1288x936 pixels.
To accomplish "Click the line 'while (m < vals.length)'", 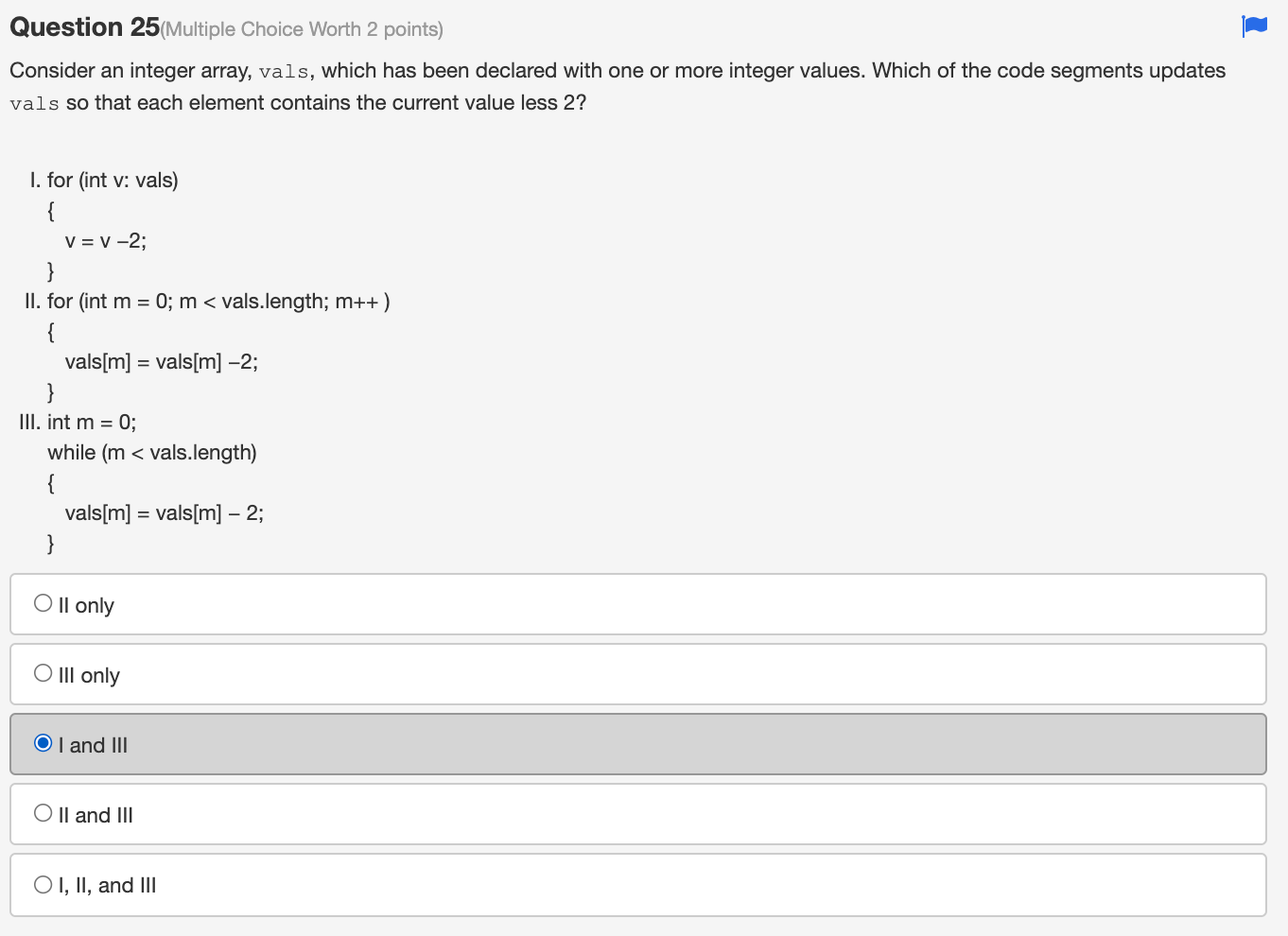I will [x=152, y=452].
